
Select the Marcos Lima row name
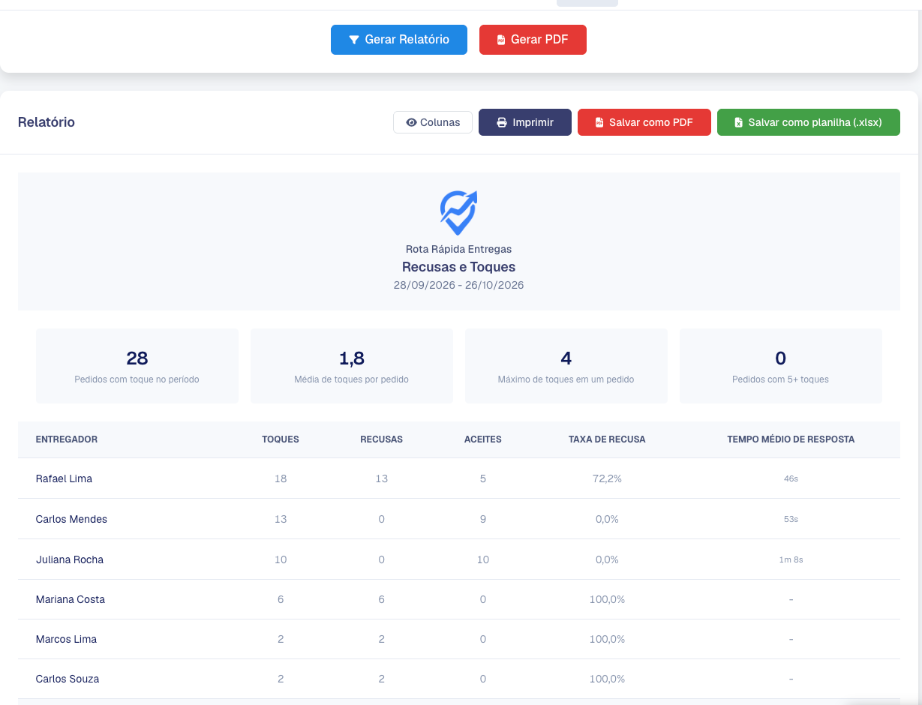pos(66,639)
